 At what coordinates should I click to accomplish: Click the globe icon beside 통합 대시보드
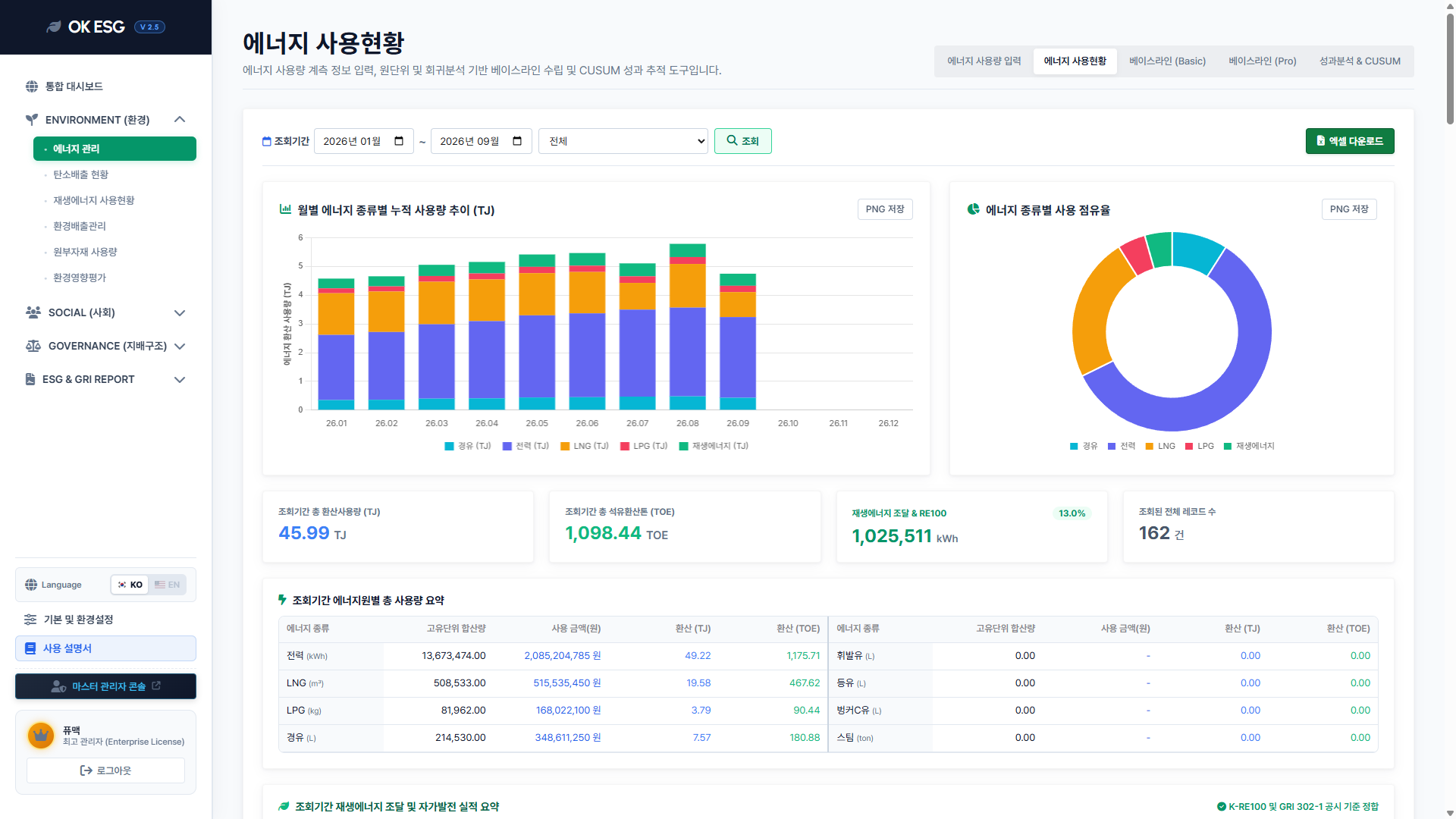point(32,86)
